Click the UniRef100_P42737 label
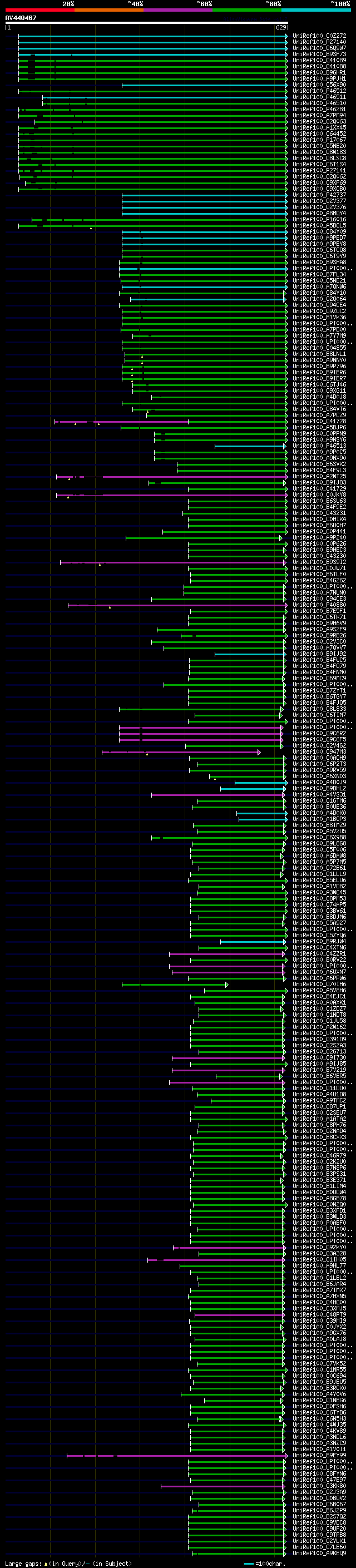Viewport: 356px width, 1568px height. (319, 195)
